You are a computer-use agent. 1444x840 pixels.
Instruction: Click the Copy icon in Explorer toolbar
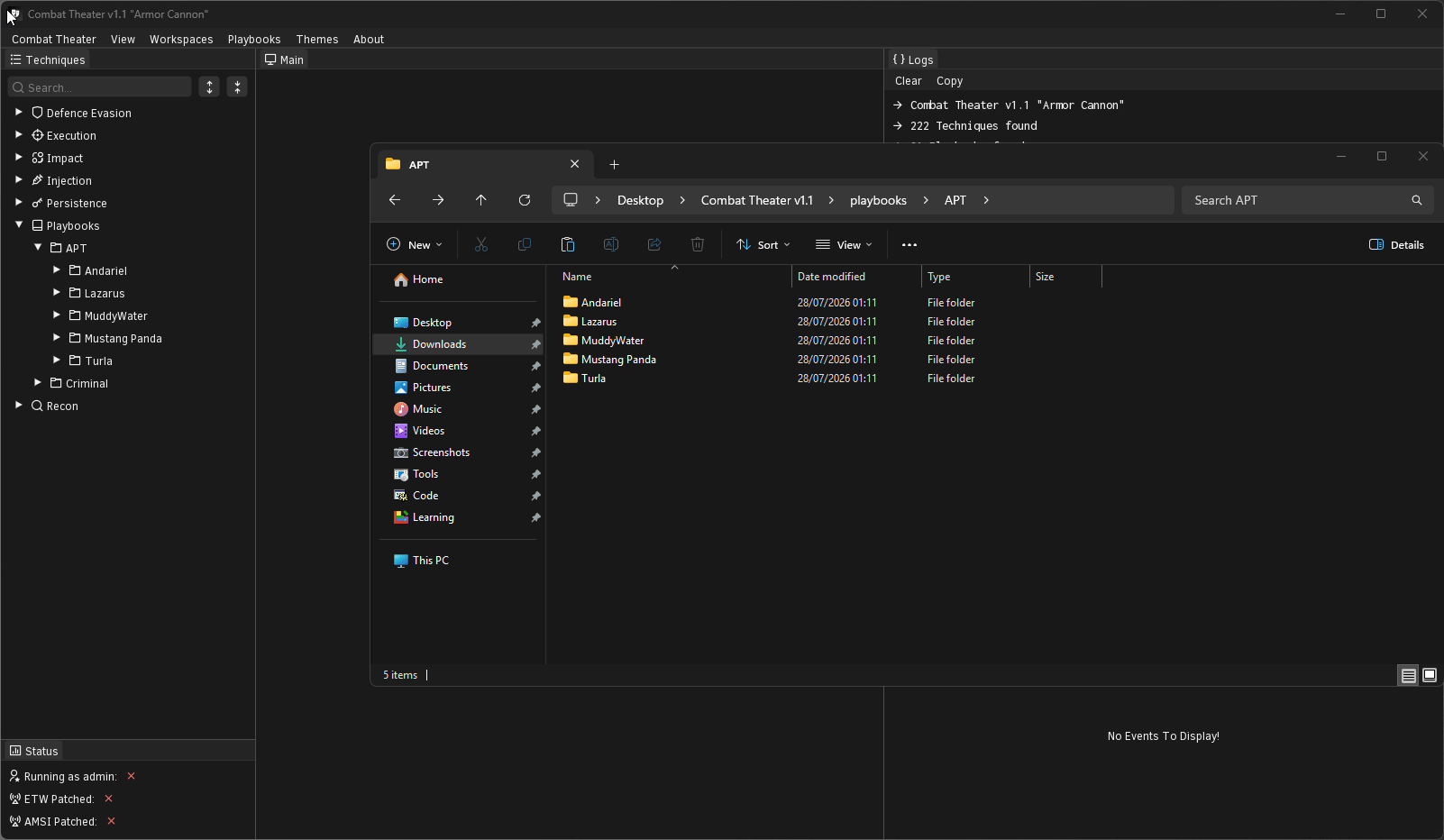525,244
